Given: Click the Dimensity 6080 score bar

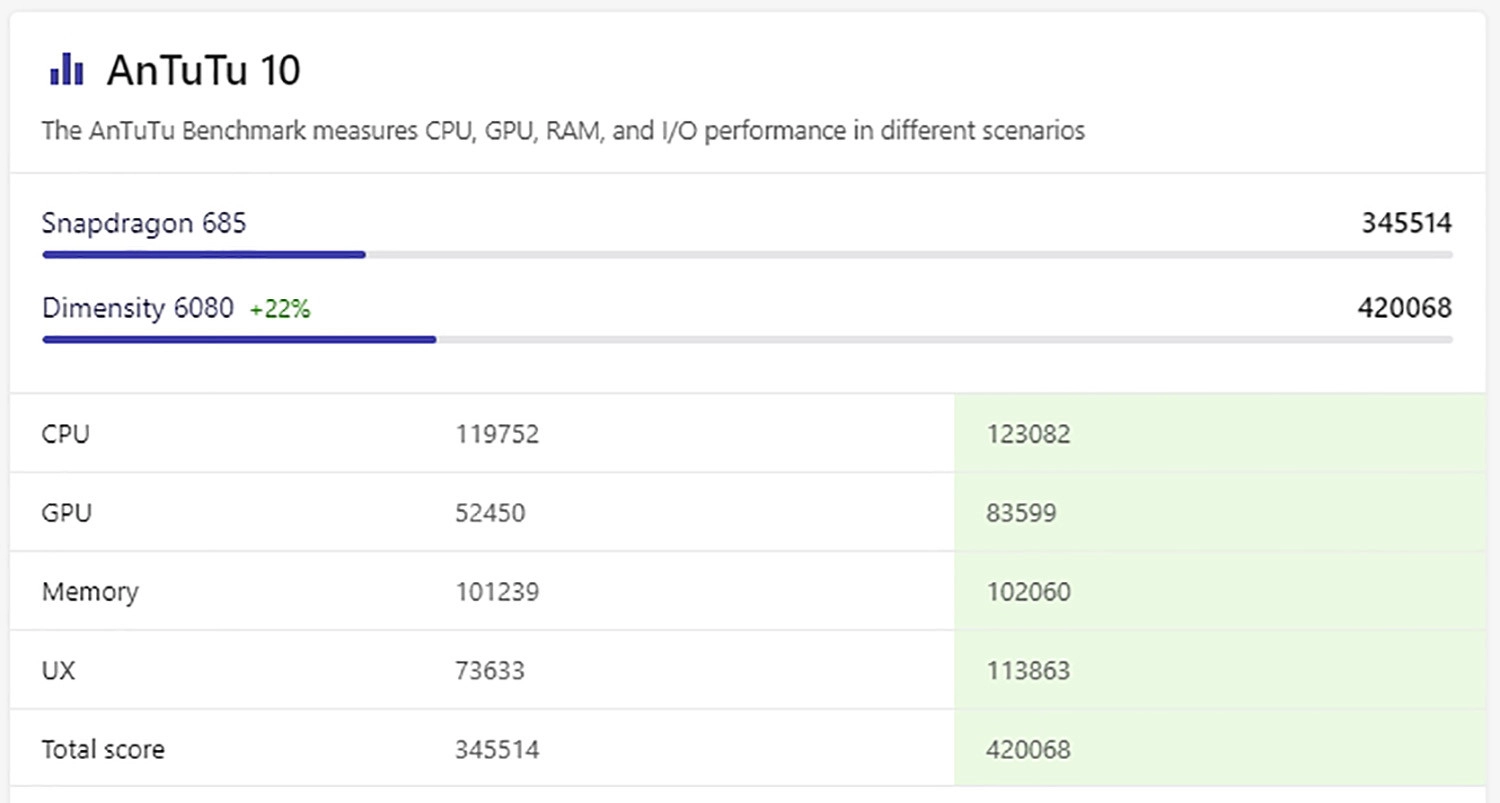Looking at the screenshot, I should pyautogui.click(x=747, y=340).
